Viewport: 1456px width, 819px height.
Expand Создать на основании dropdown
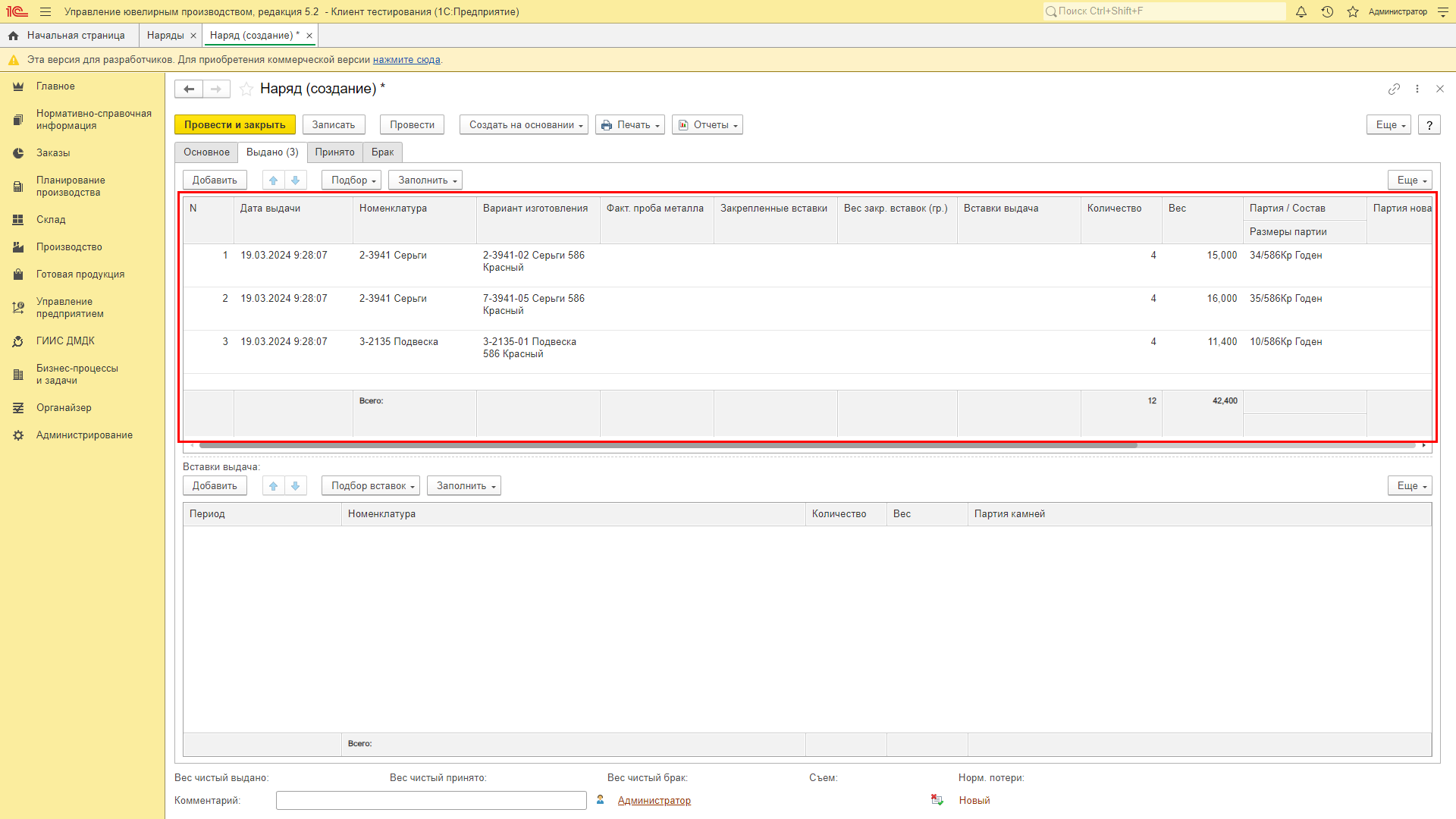(x=524, y=125)
